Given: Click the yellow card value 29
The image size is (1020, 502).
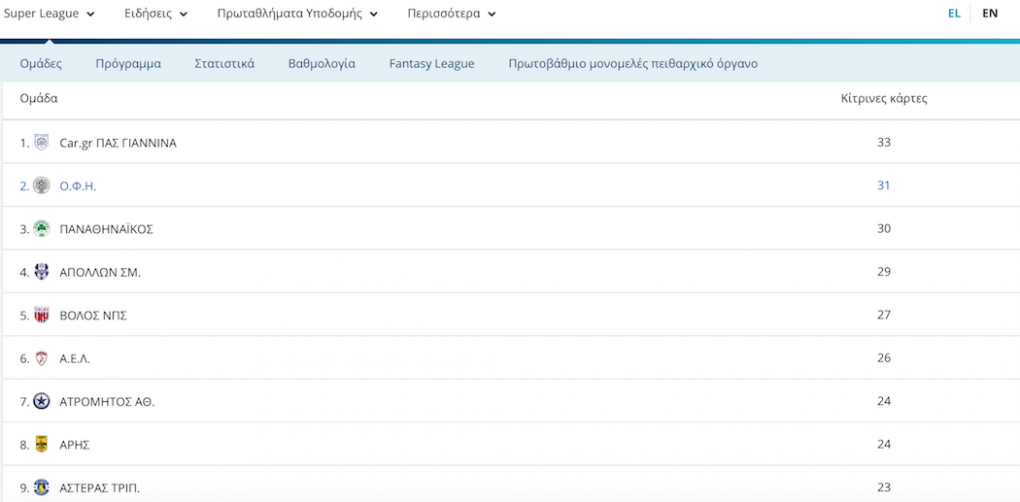Looking at the screenshot, I should pos(883,272).
